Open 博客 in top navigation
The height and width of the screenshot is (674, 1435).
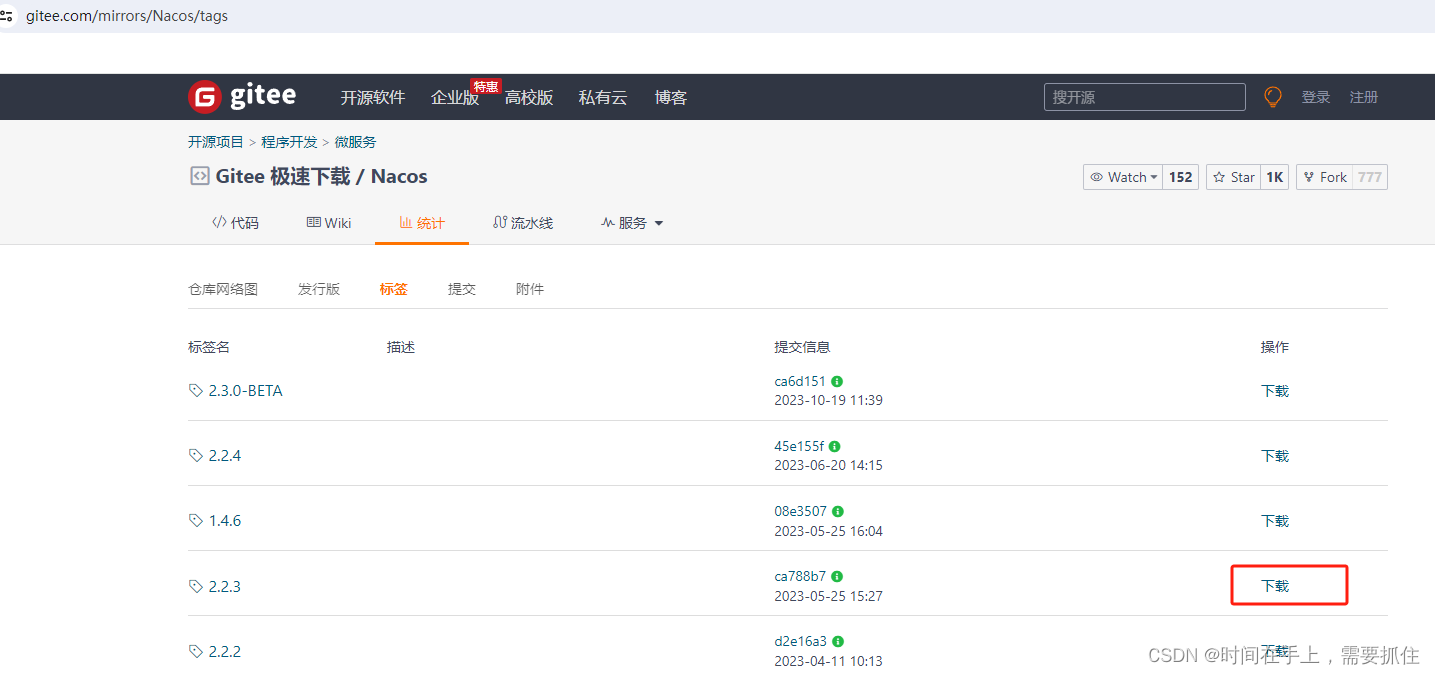(x=671, y=97)
